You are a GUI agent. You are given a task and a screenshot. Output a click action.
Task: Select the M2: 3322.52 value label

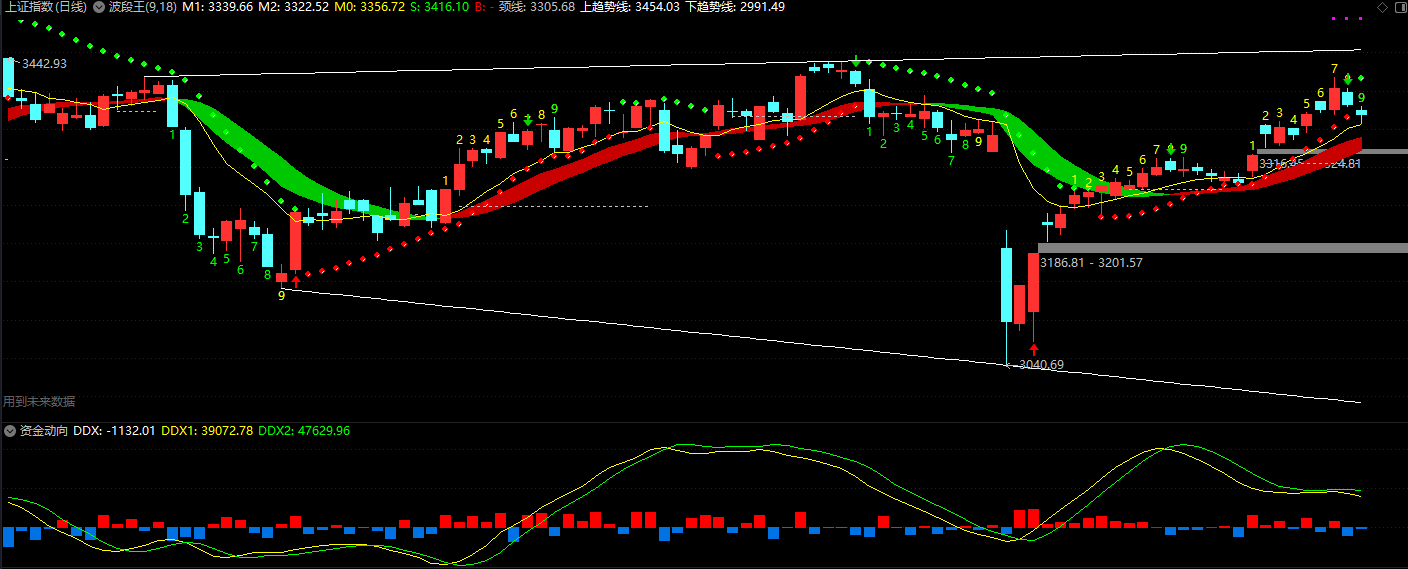(293, 7)
